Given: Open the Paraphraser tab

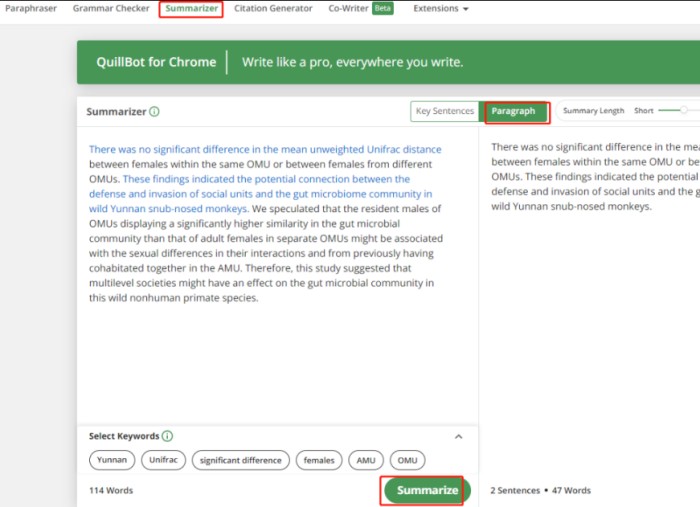Looking at the screenshot, I should [x=31, y=8].
